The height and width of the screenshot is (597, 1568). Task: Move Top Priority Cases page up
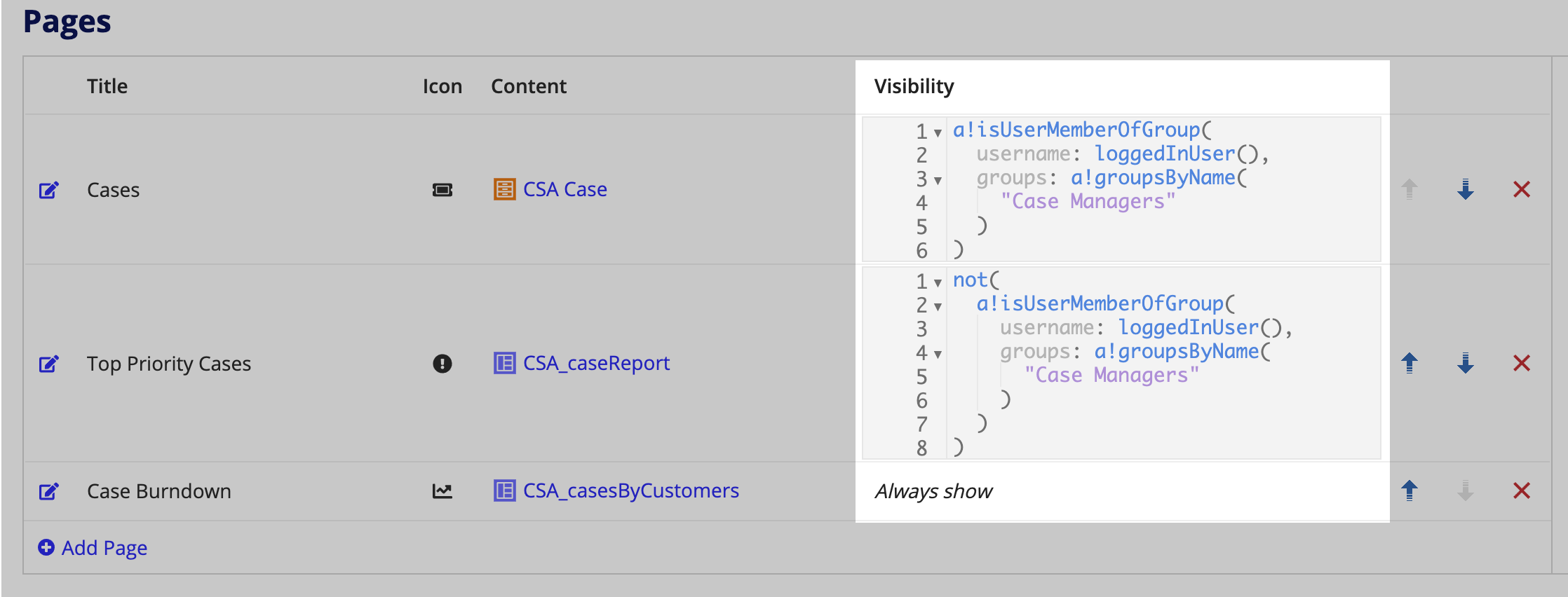tap(1410, 363)
